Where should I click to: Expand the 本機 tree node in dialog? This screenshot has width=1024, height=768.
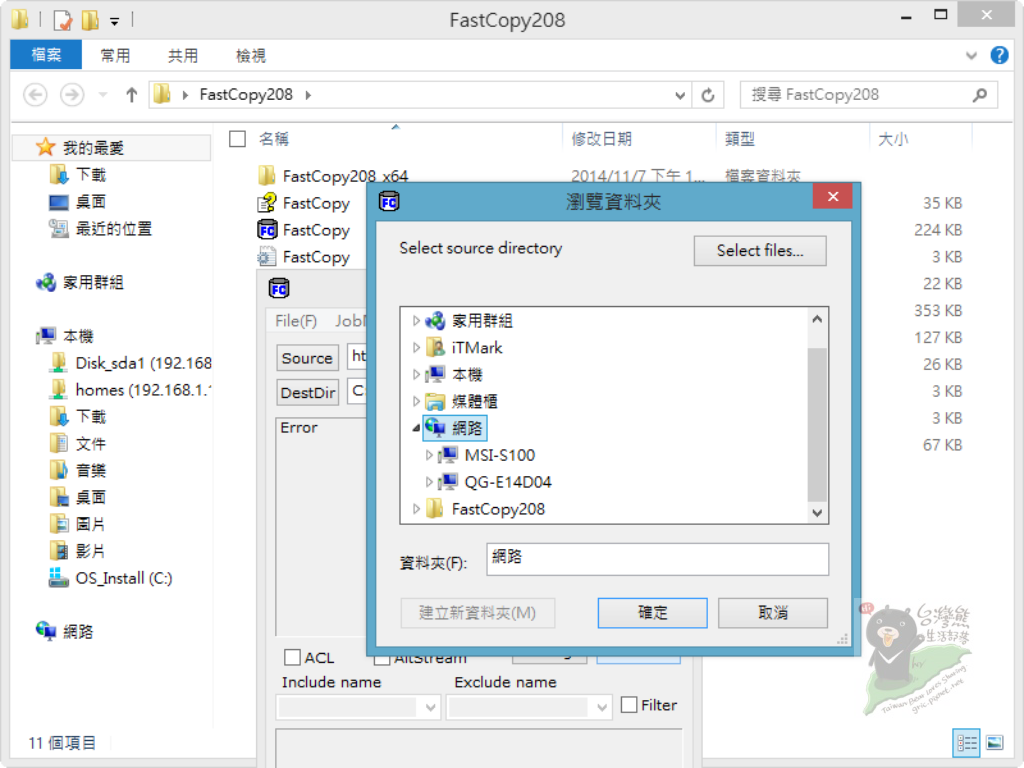(416, 374)
